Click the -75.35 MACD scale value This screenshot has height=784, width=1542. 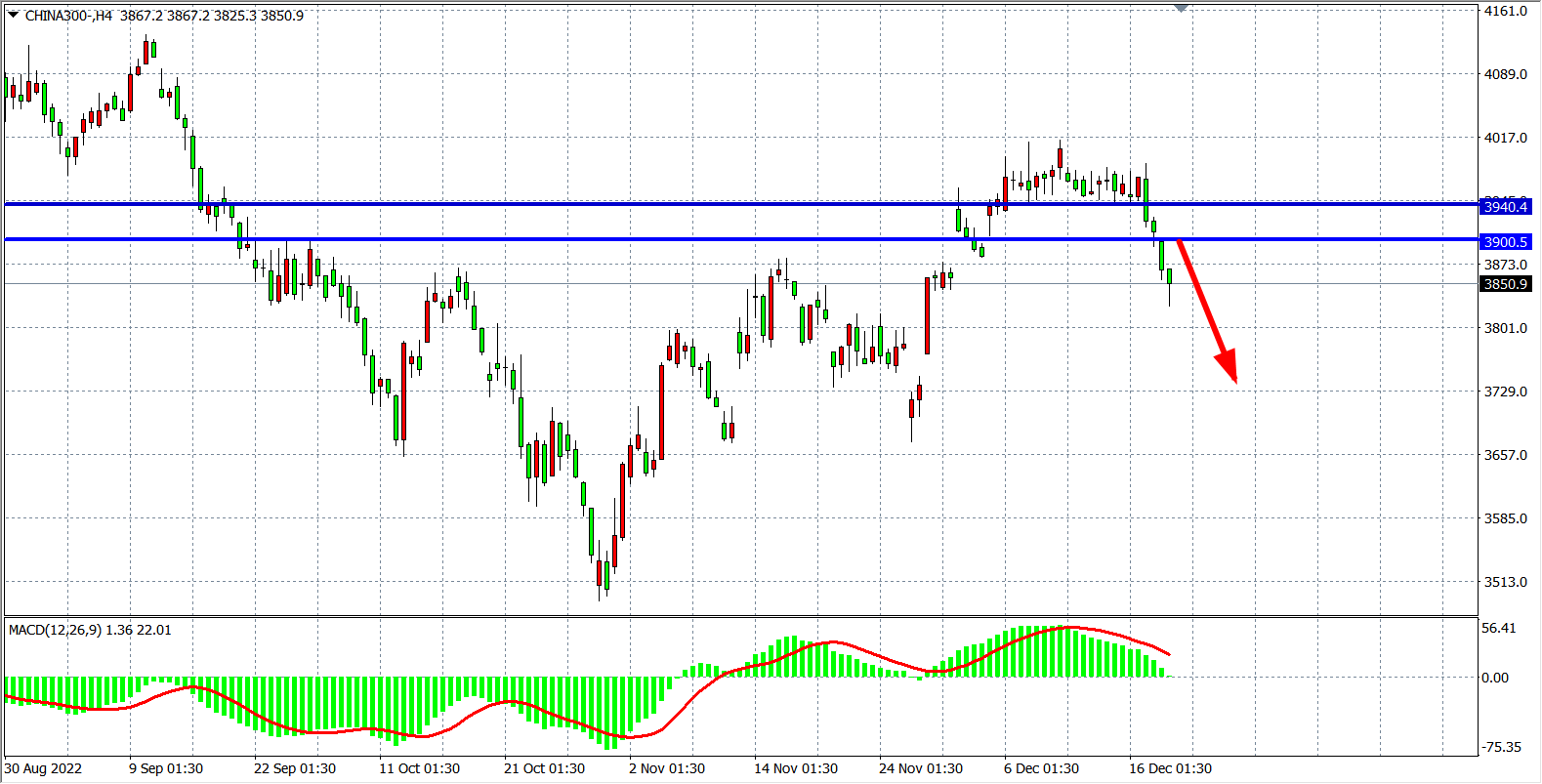tap(1501, 747)
